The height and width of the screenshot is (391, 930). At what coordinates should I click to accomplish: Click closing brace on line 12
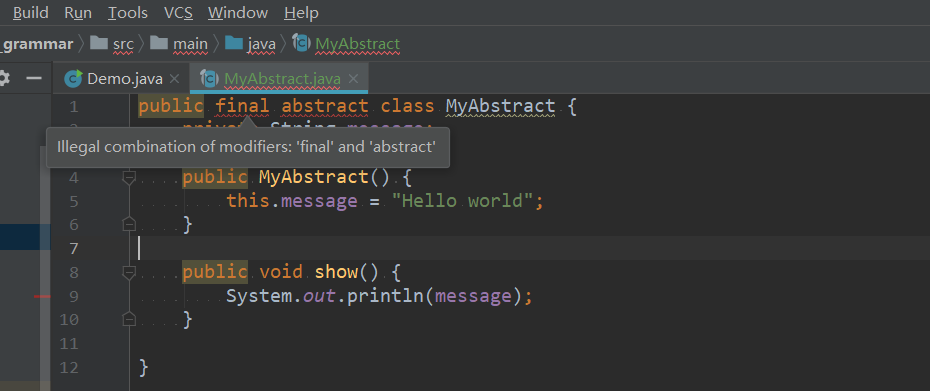[x=144, y=367]
